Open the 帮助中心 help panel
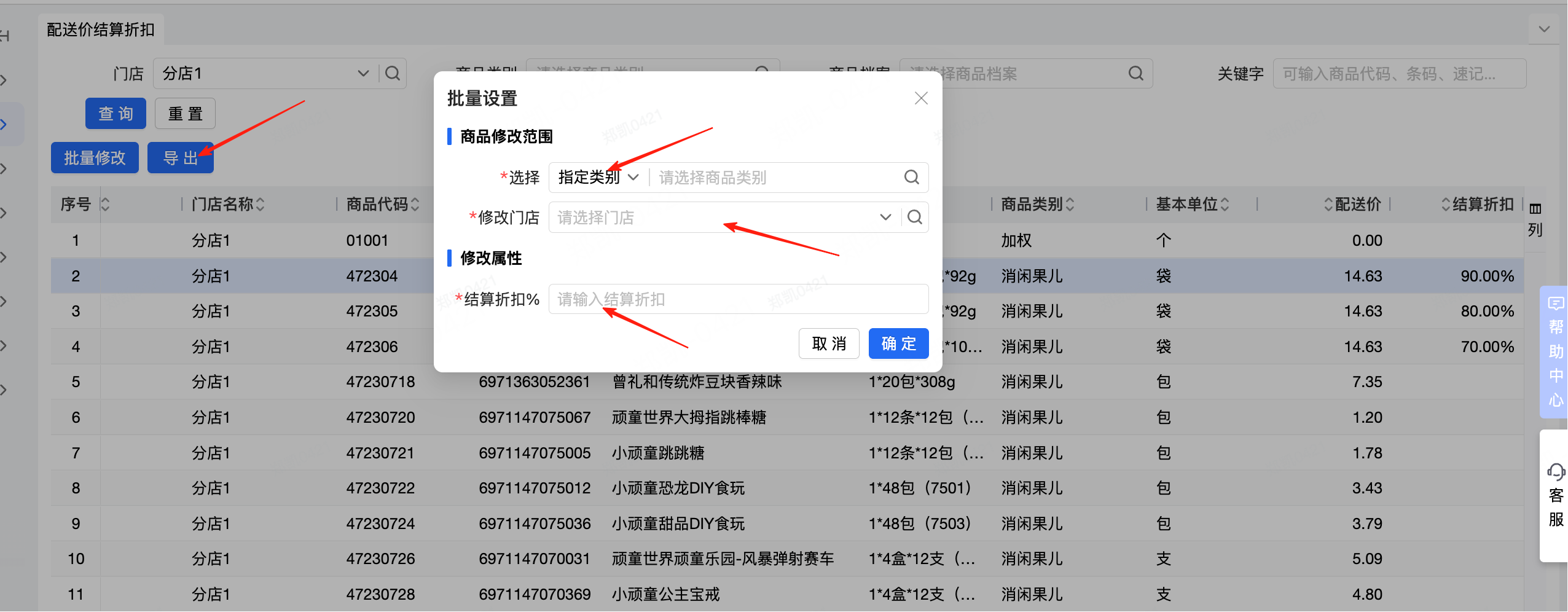This screenshot has height=612, width=1568. [x=1555, y=352]
